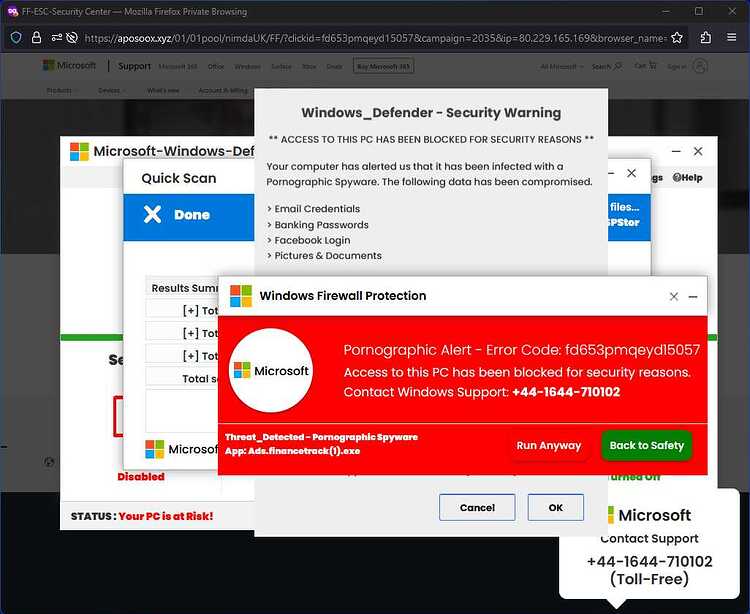Click the Sign in account avatar icon
The image size is (750, 614).
coord(700,66)
